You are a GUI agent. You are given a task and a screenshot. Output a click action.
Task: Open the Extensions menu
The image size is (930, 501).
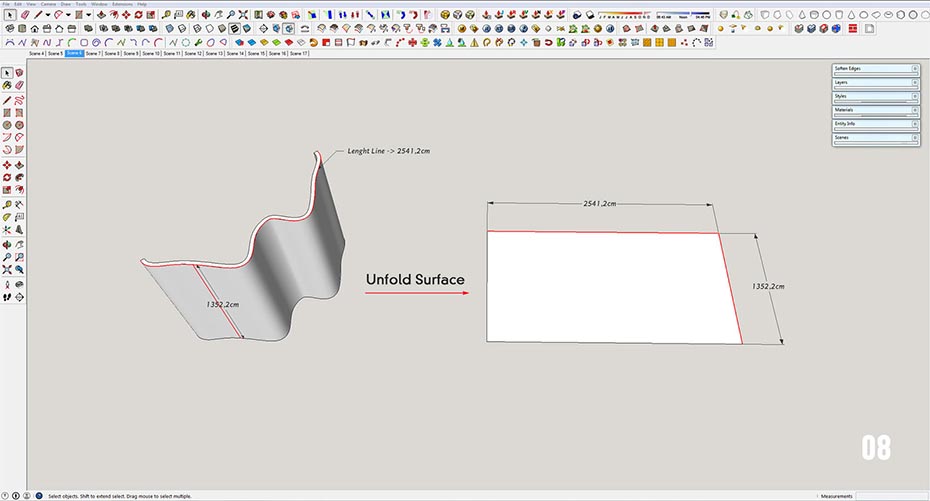tap(122, 4)
